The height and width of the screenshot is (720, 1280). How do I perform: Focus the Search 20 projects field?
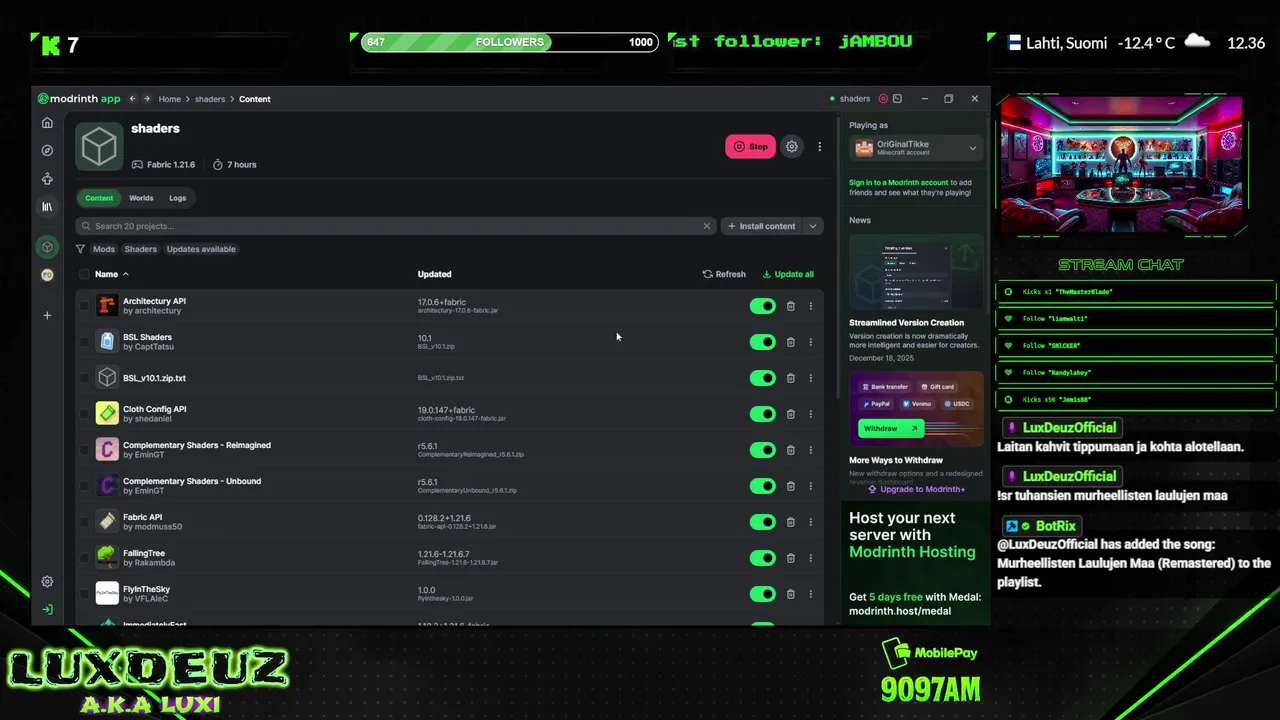point(396,226)
